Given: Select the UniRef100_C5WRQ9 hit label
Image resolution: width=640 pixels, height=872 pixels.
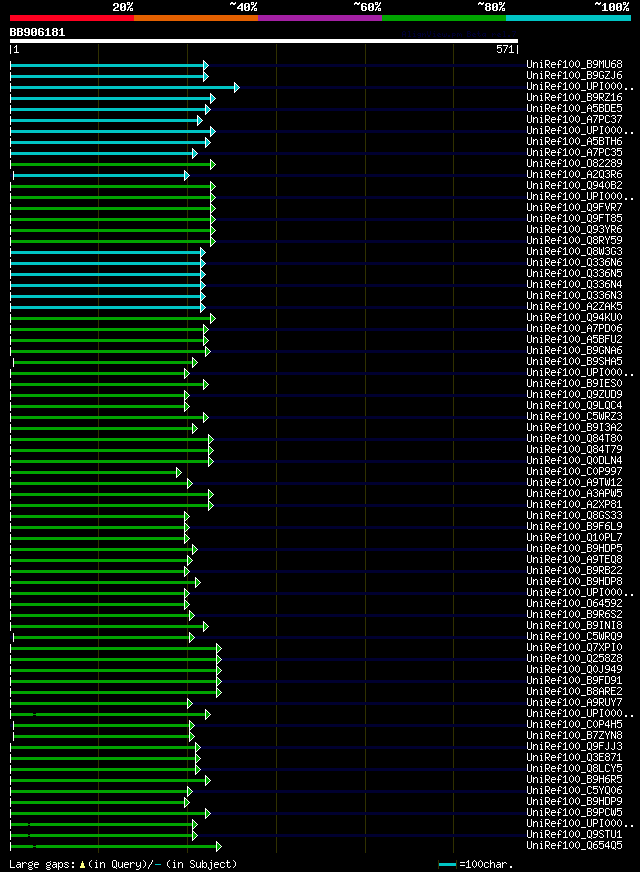Looking at the screenshot, I should (574, 636).
